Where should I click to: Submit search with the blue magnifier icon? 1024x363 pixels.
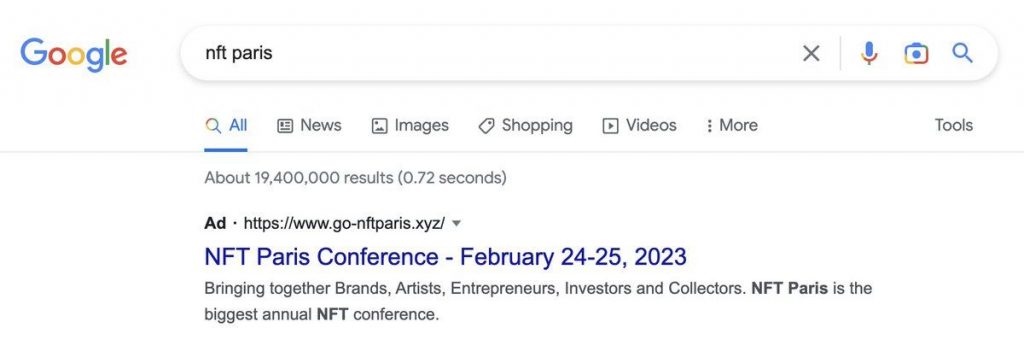(x=963, y=53)
